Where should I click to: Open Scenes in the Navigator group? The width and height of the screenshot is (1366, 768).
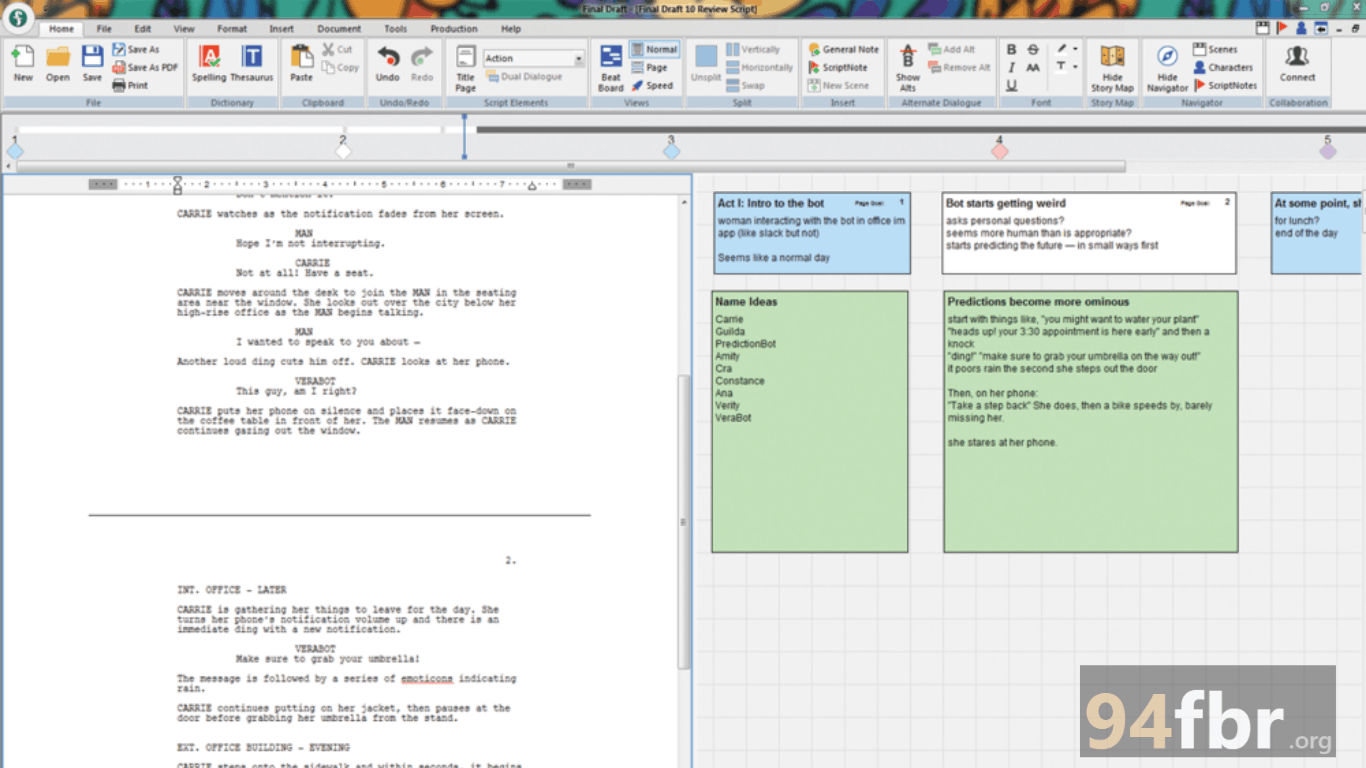pyautogui.click(x=1215, y=49)
